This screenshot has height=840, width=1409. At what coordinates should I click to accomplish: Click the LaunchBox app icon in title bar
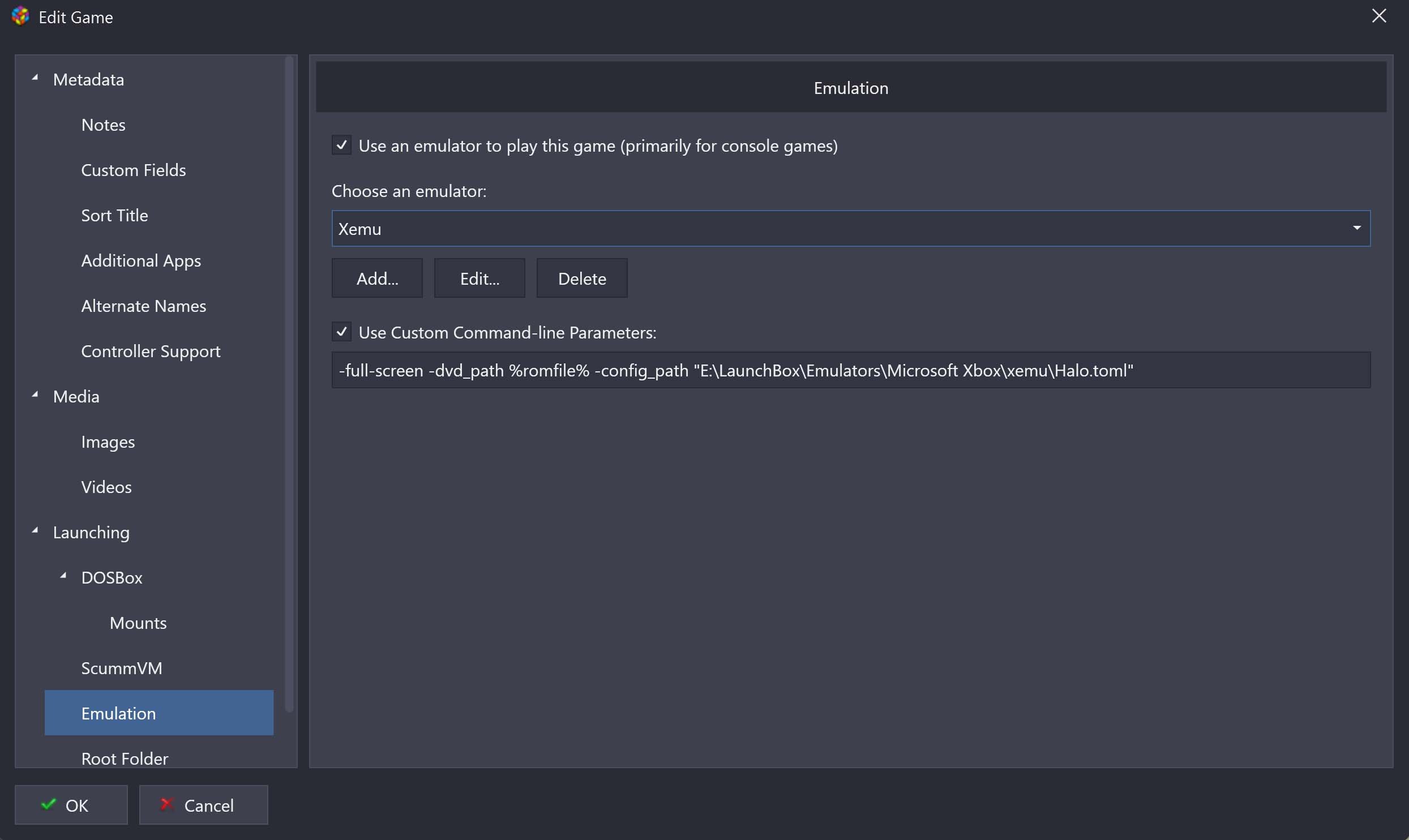[20, 16]
